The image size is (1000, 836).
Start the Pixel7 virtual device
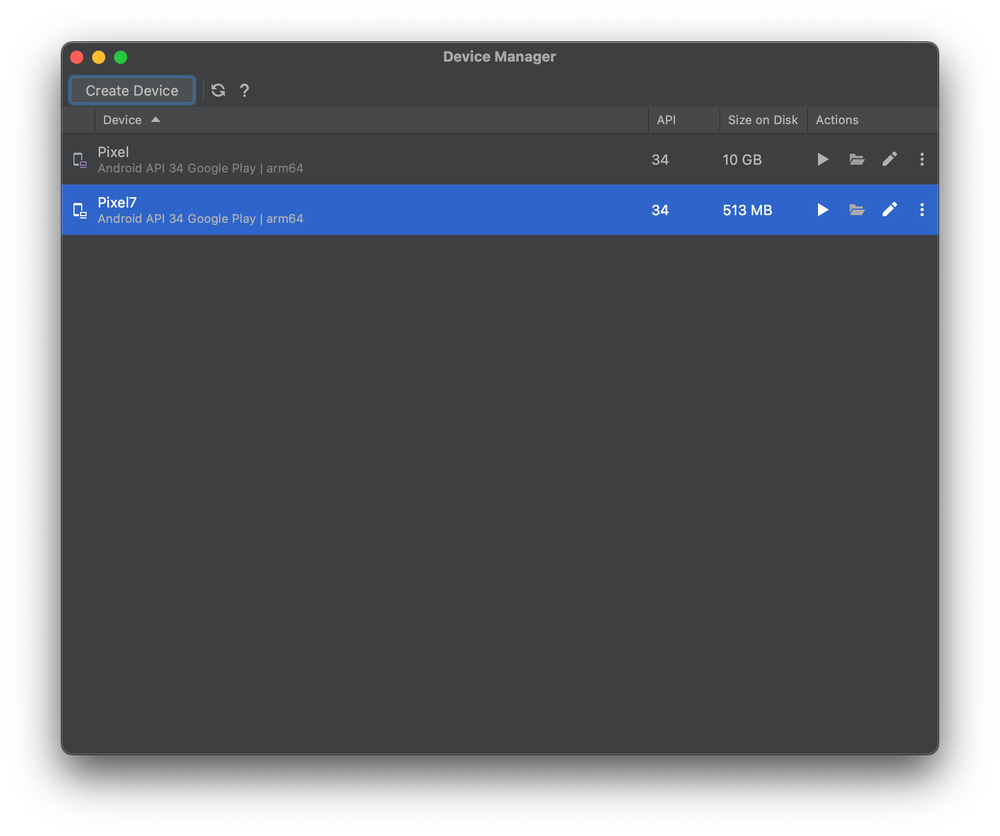822,210
